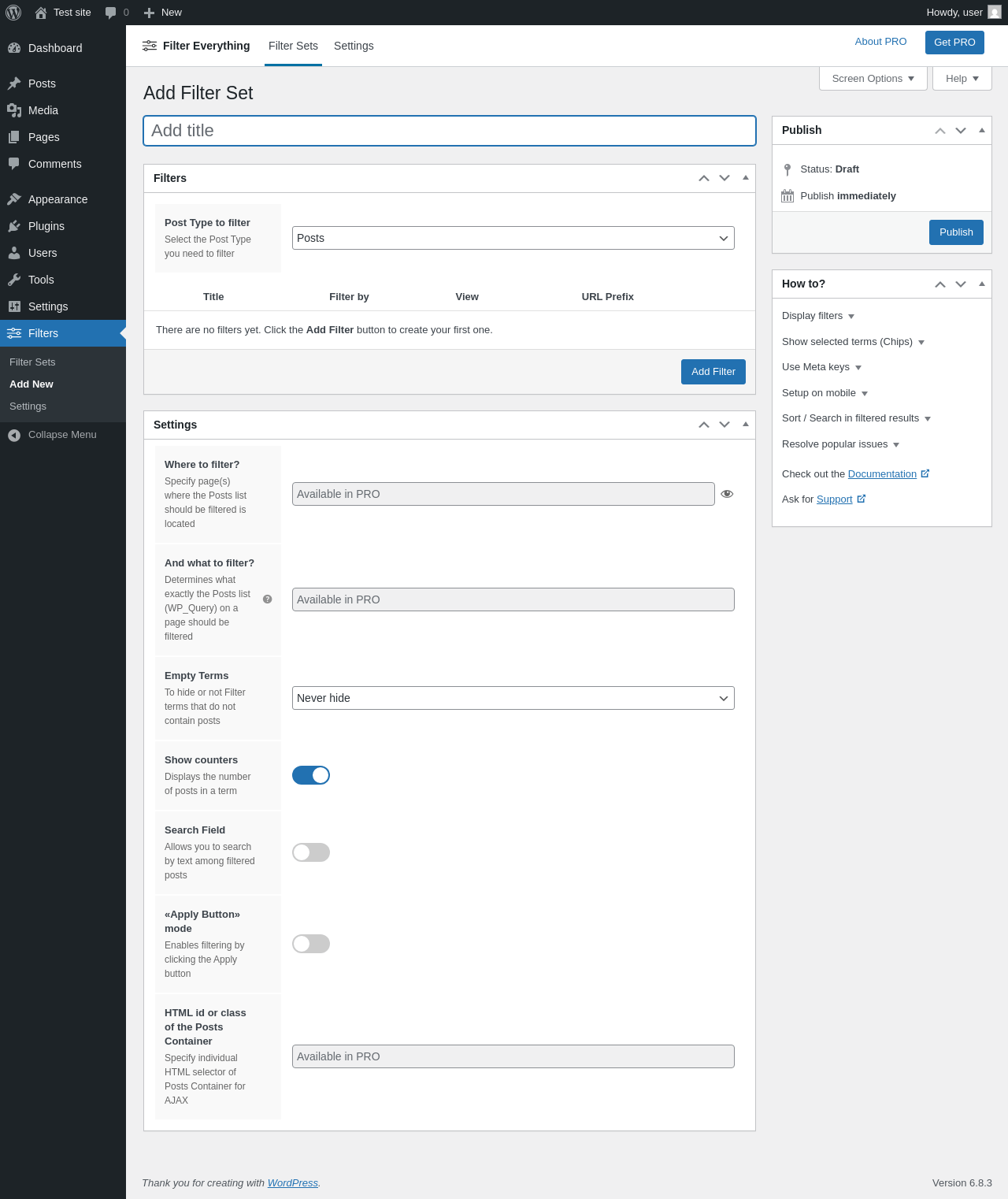Expand the Display filters how-to section
The height and width of the screenshot is (1199, 1008).
point(817,316)
